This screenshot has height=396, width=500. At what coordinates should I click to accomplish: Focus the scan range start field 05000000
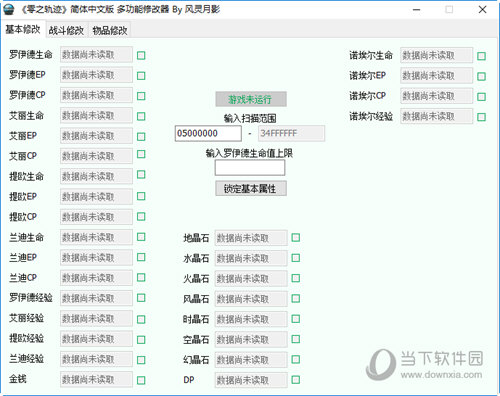click(x=208, y=133)
